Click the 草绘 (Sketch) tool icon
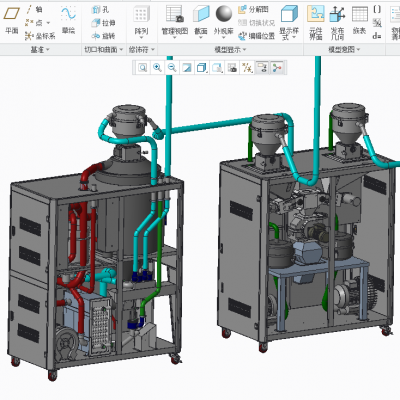The height and width of the screenshot is (400, 400). point(68,20)
